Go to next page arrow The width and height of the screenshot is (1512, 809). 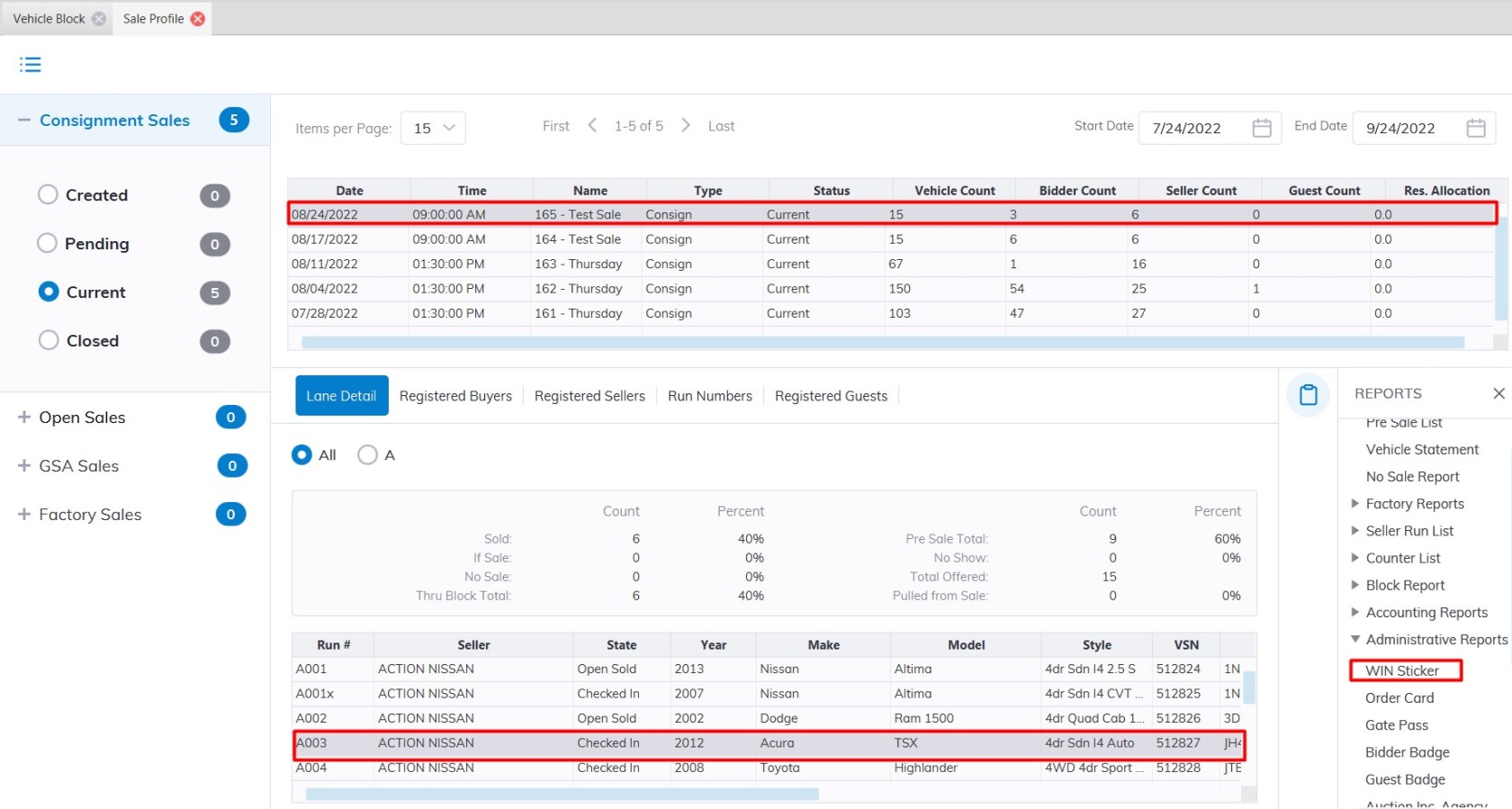click(x=686, y=126)
